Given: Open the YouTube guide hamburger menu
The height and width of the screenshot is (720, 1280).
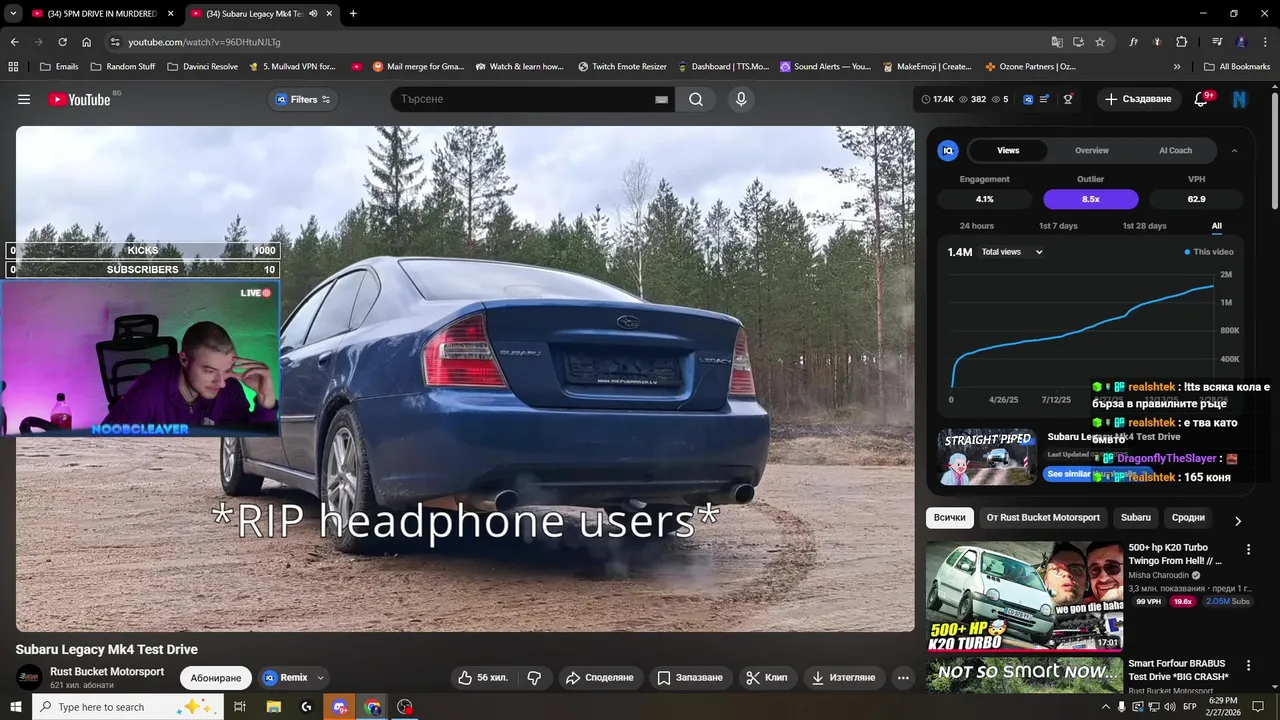Looking at the screenshot, I should click(24, 99).
